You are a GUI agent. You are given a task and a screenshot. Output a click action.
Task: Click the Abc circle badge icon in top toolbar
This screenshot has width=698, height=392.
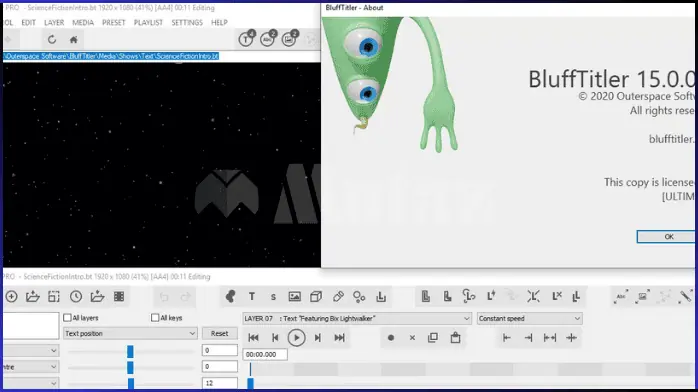click(x=268, y=38)
